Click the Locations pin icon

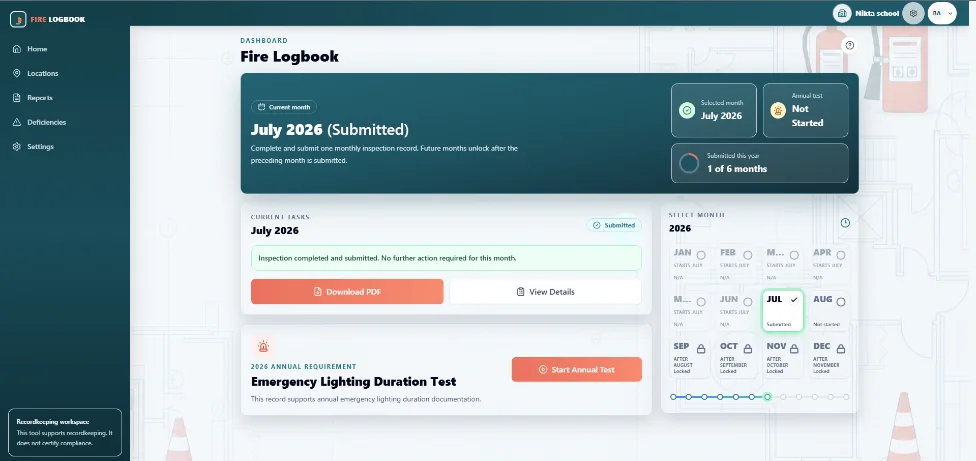coord(17,73)
